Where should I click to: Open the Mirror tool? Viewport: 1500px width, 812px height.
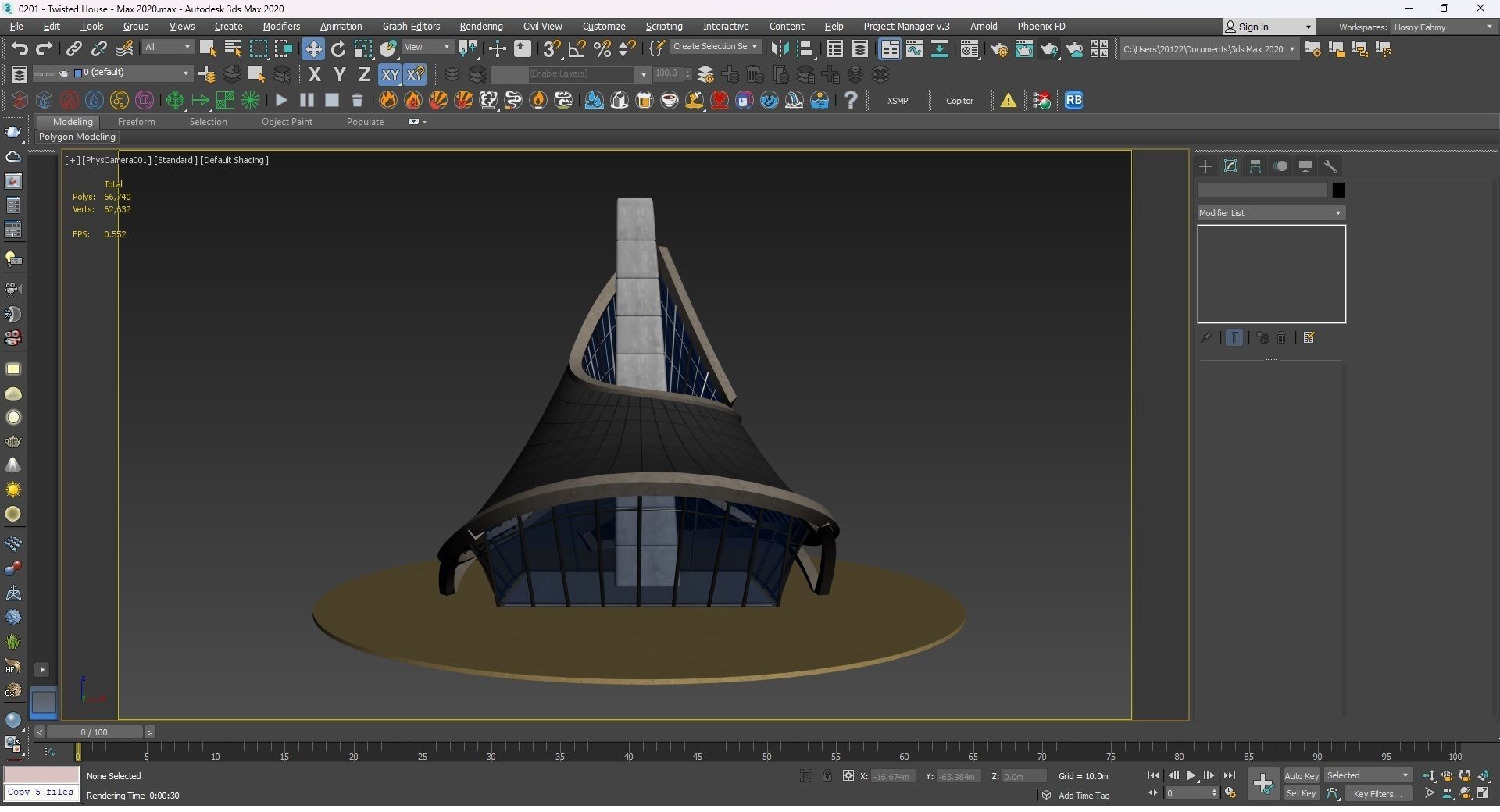coord(780,49)
